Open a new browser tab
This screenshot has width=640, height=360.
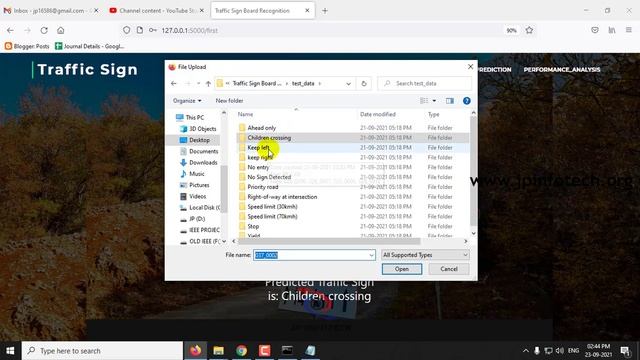pyautogui.click(x=325, y=11)
